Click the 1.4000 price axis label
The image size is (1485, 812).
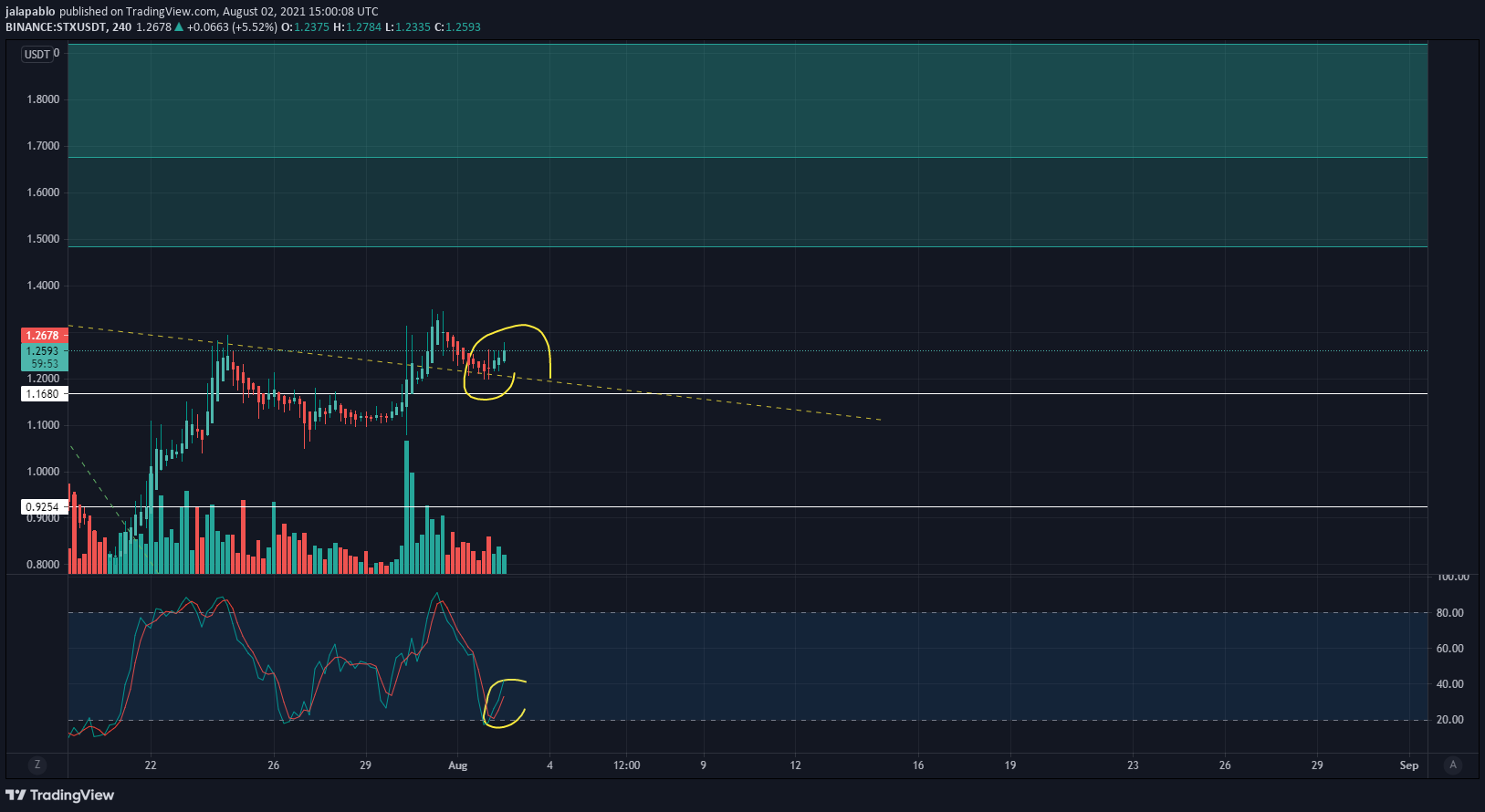pos(43,286)
